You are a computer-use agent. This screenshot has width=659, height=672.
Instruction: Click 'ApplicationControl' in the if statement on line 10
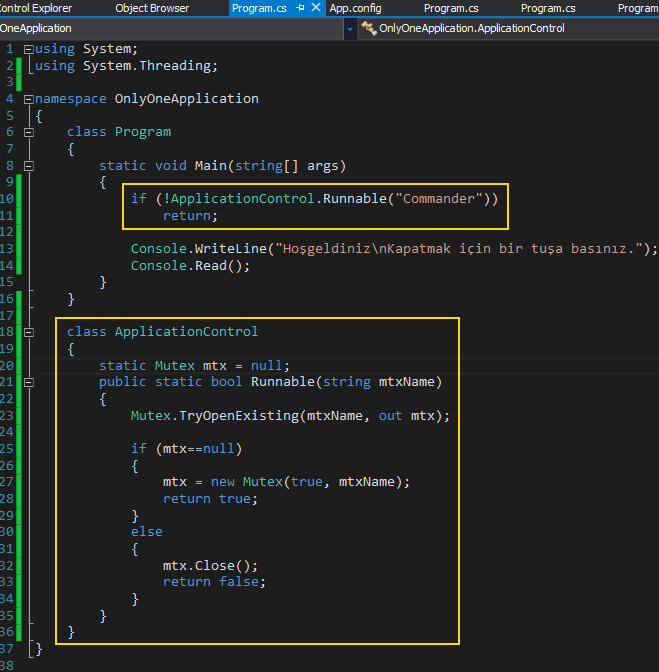coord(243,199)
